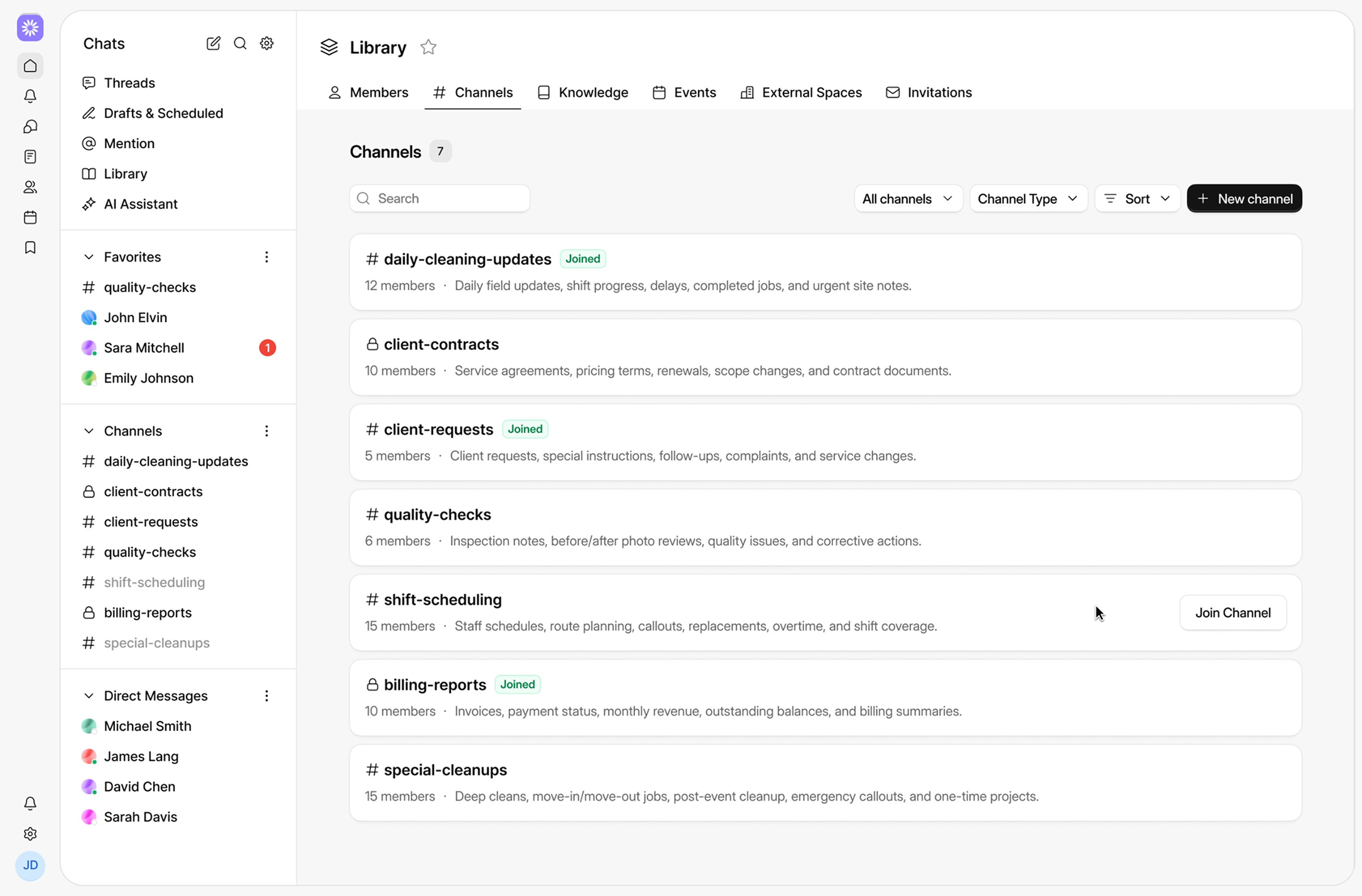Viewport: 1362px width, 896px height.
Task: Join the shift-scheduling channel
Action: pos(1232,613)
